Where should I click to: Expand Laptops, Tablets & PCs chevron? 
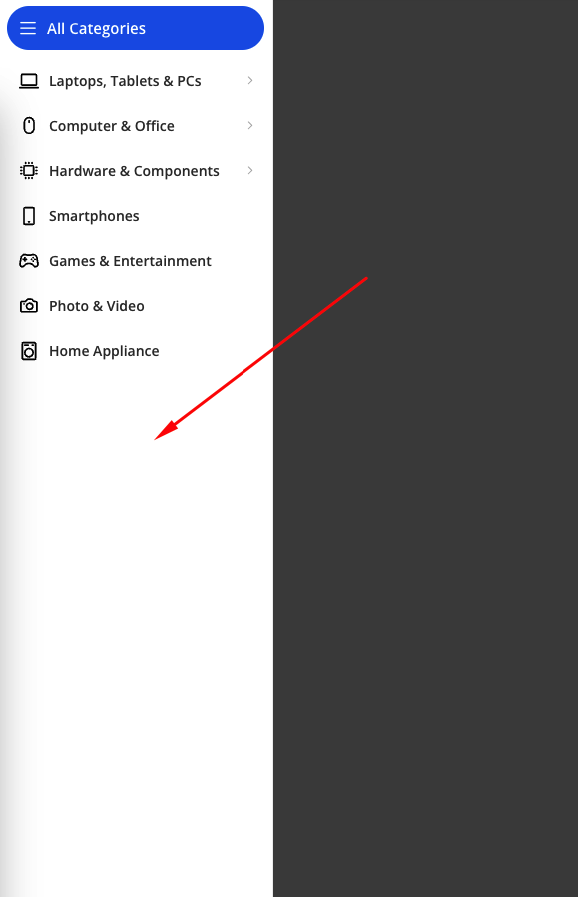coord(250,81)
